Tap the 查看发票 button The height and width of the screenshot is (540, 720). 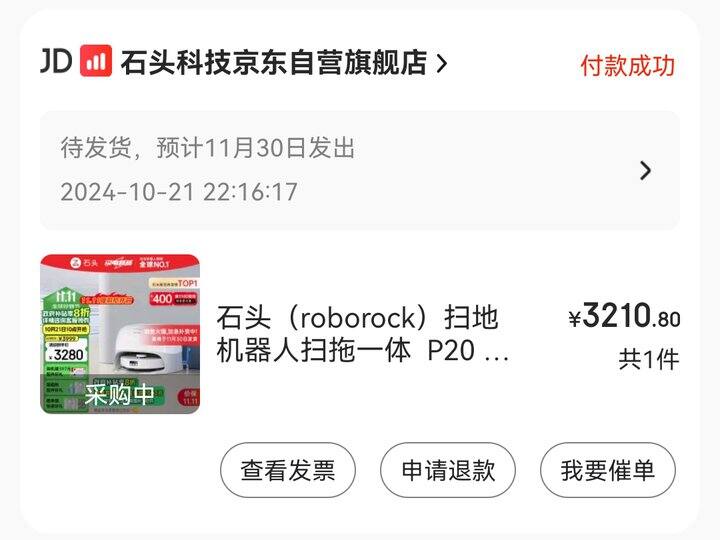(x=288, y=470)
